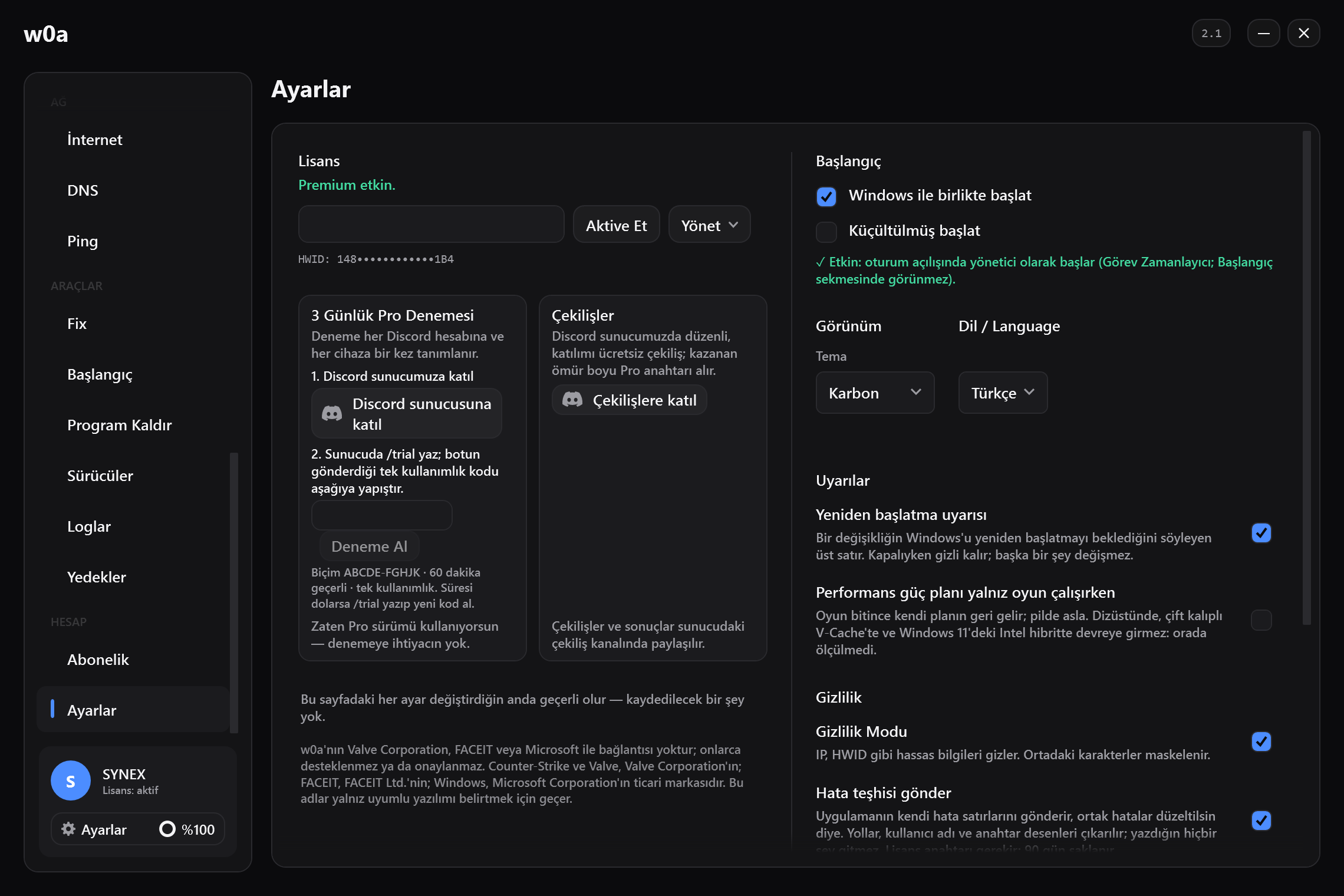This screenshot has width=1344, height=896.
Task: Select Ping in the sidebar
Action: coord(133,241)
